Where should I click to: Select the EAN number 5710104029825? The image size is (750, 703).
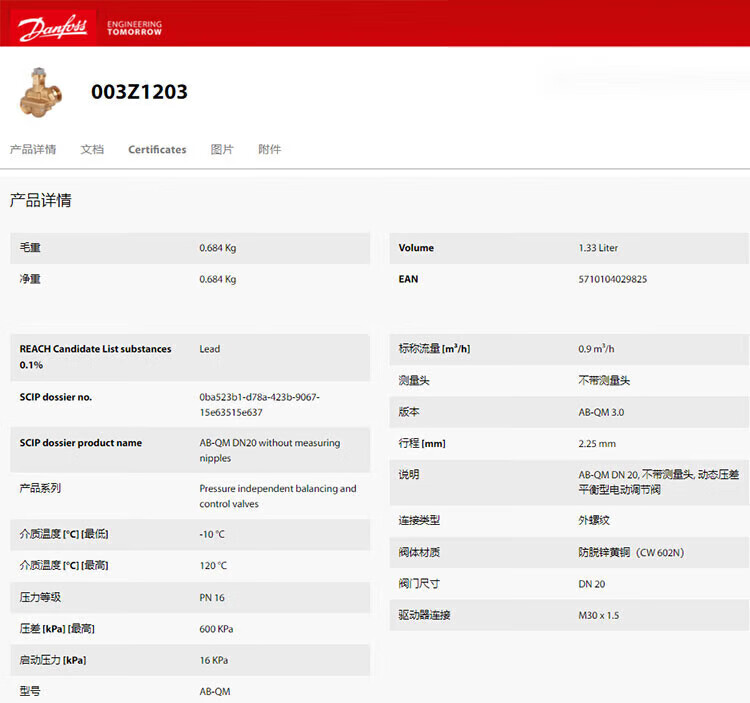[612, 279]
